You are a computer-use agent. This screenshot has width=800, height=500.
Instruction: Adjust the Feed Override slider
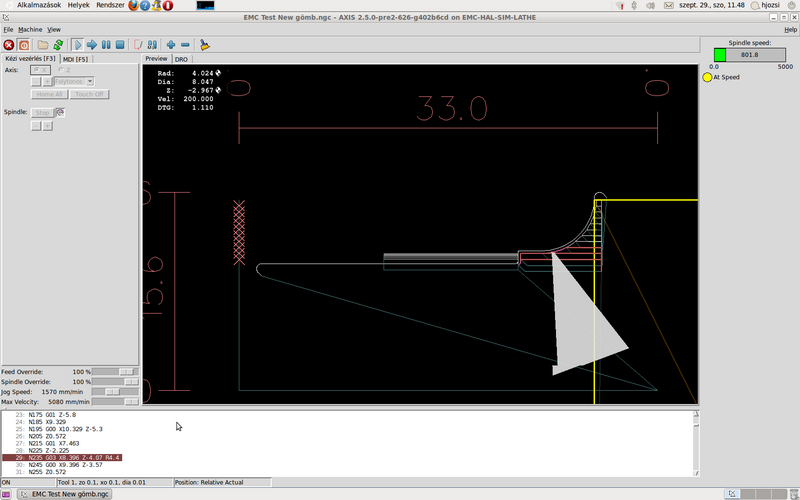(125, 371)
